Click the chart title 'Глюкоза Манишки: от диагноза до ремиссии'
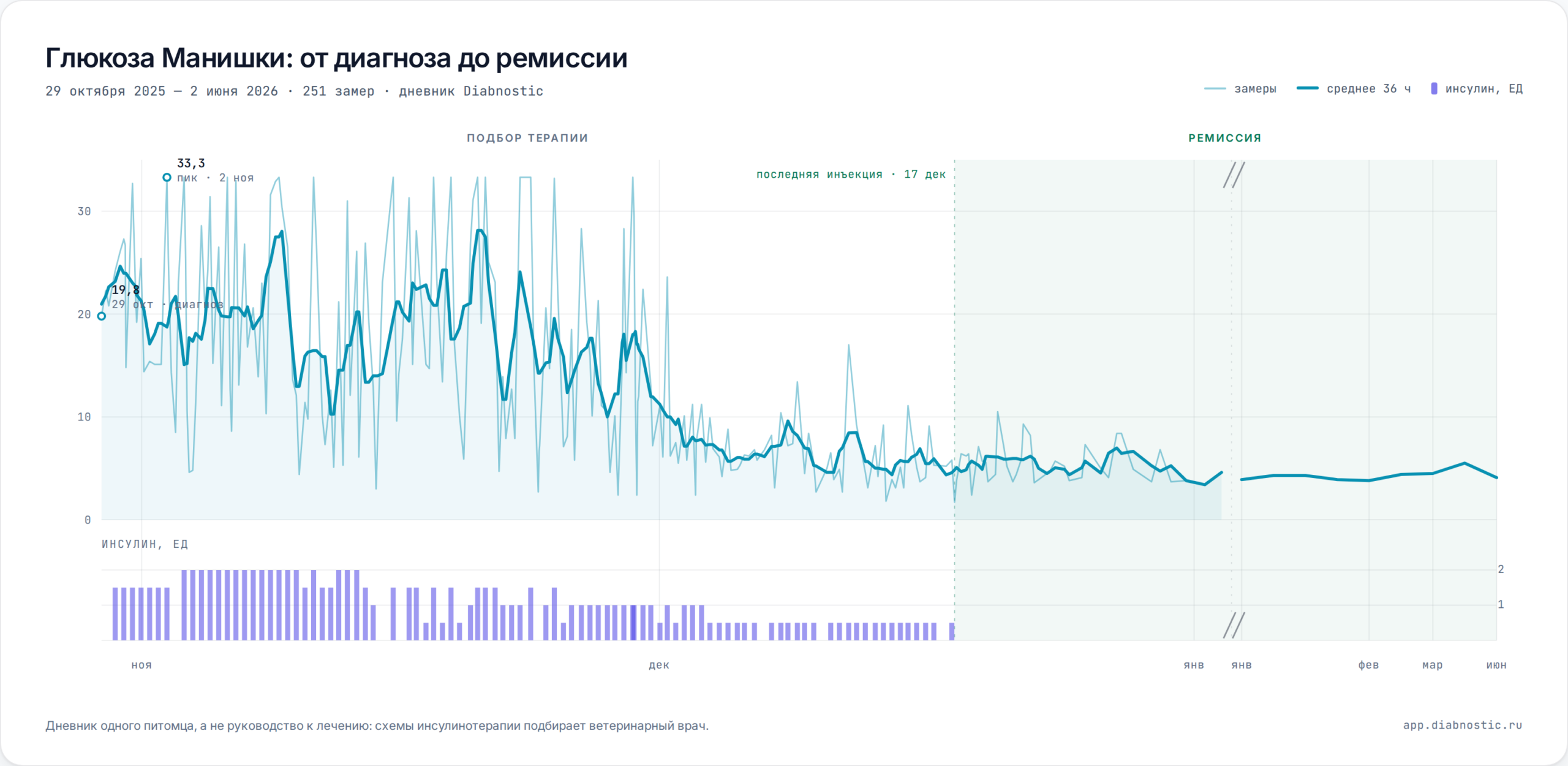Screen dimensions: 1568x766 (336, 58)
